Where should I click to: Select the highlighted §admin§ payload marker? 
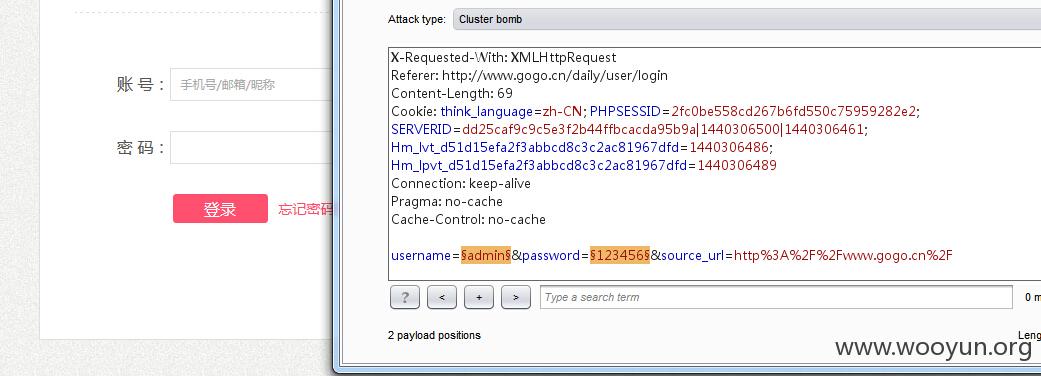point(486,255)
